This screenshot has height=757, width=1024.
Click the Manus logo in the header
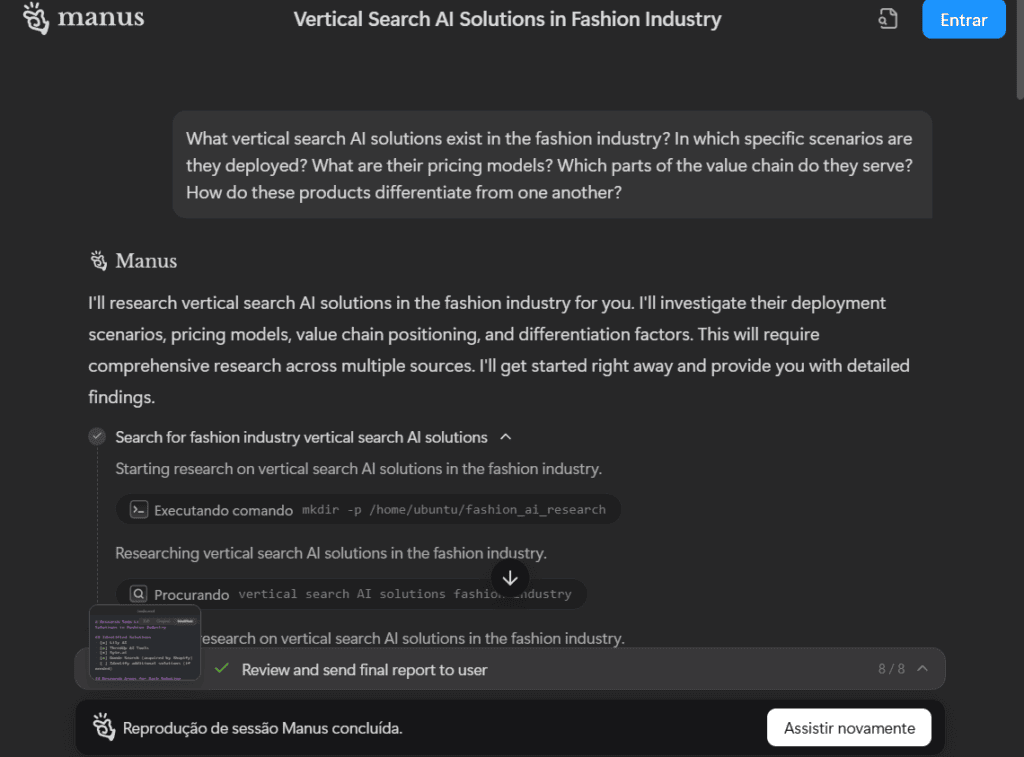click(83, 19)
